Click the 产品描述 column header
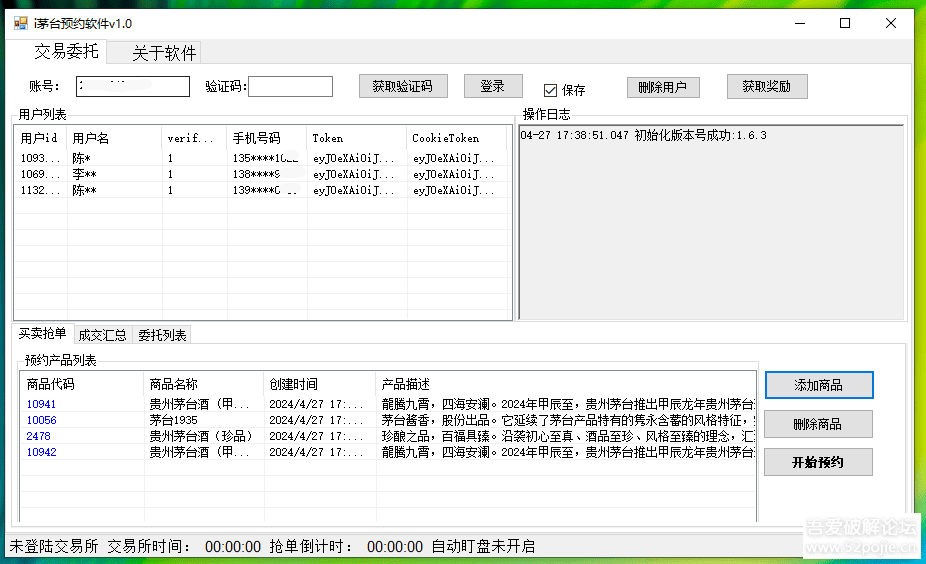The image size is (926, 564). point(566,384)
